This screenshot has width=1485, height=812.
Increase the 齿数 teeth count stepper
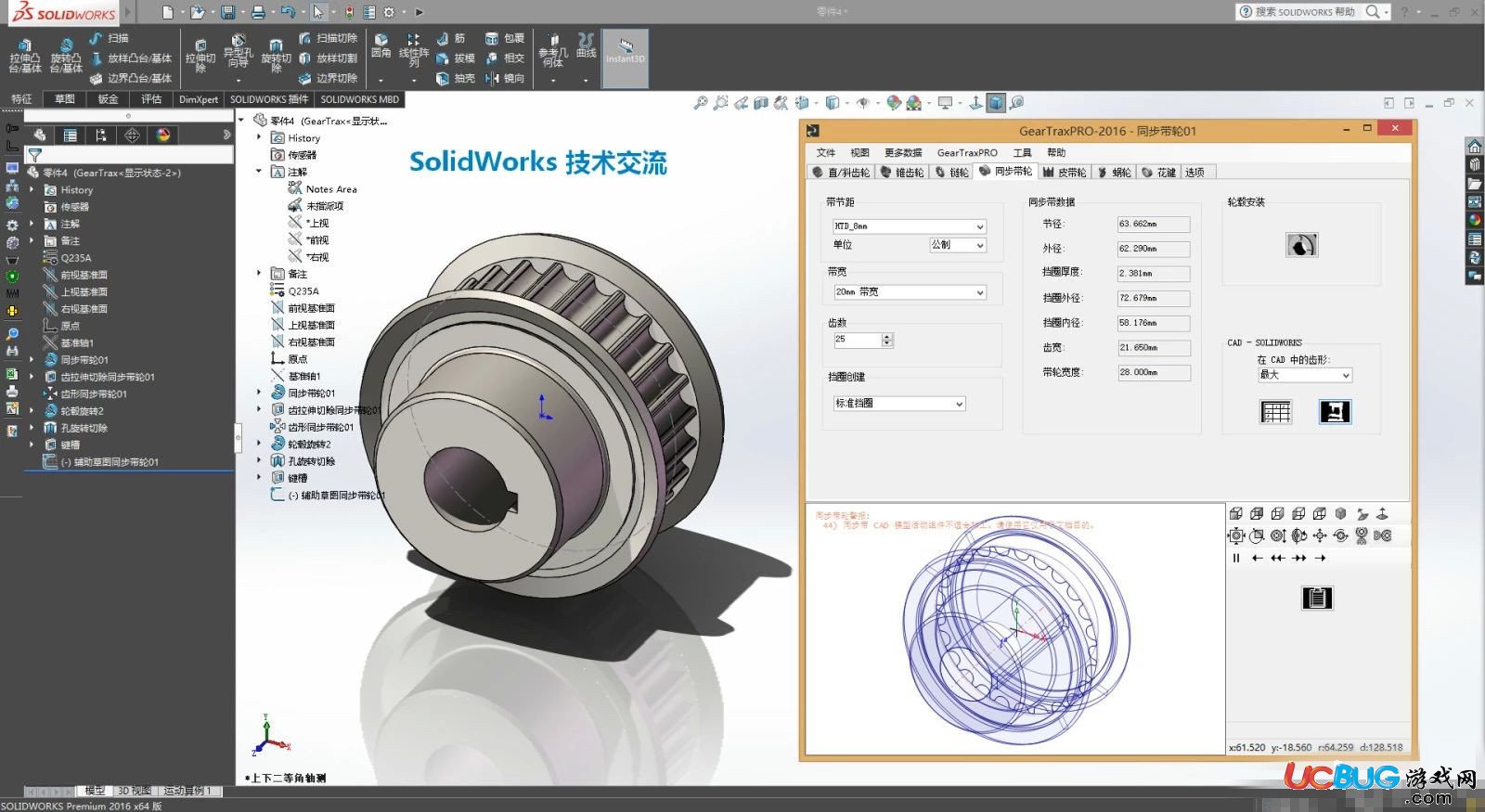click(887, 337)
